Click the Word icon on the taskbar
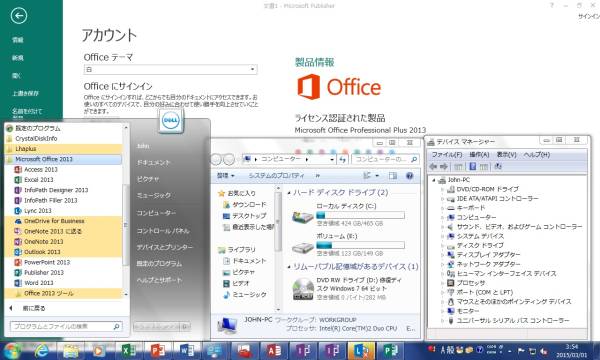Viewport: 600px width, 360px height. point(187,351)
